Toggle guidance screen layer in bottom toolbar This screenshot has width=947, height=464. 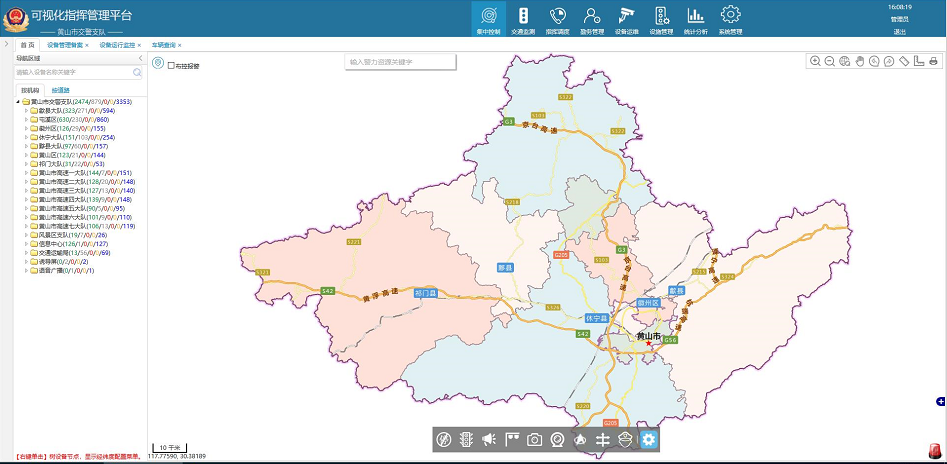pyautogui.click(x=512, y=439)
